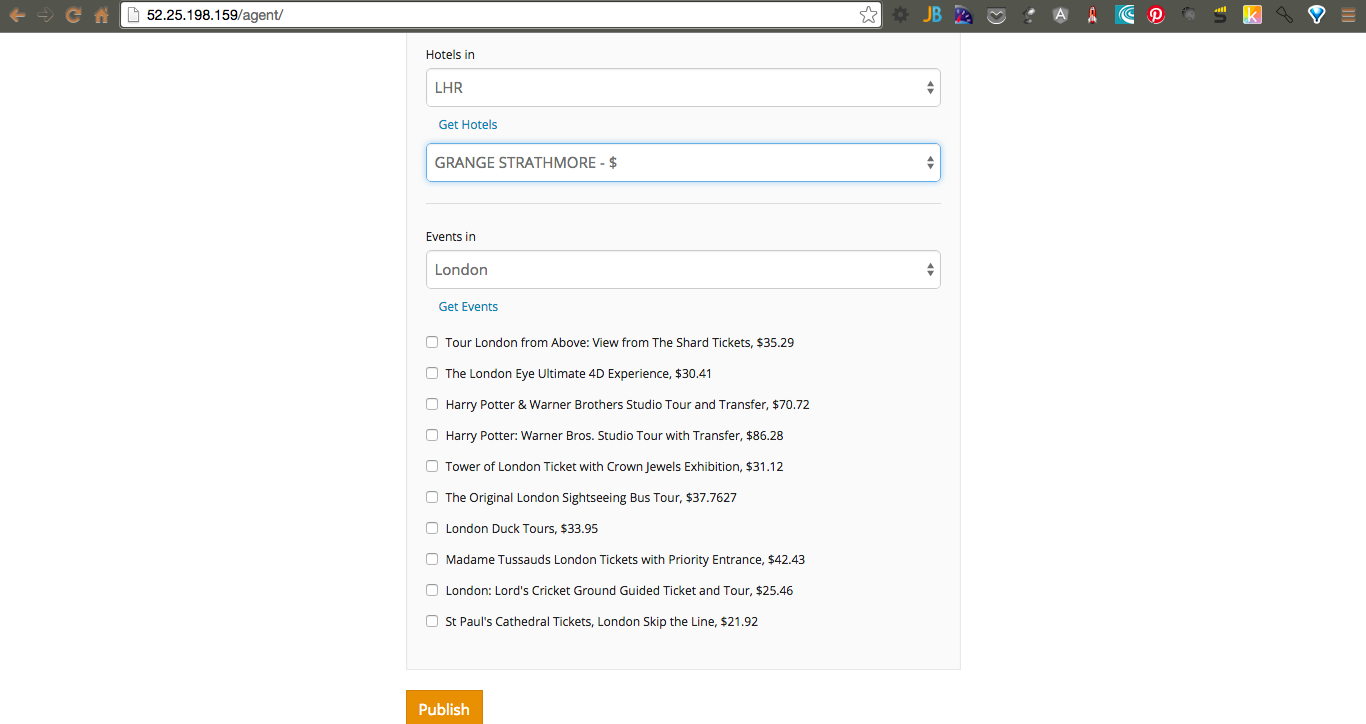Open the JB extension
The width and height of the screenshot is (1366, 724).
[932, 15]
